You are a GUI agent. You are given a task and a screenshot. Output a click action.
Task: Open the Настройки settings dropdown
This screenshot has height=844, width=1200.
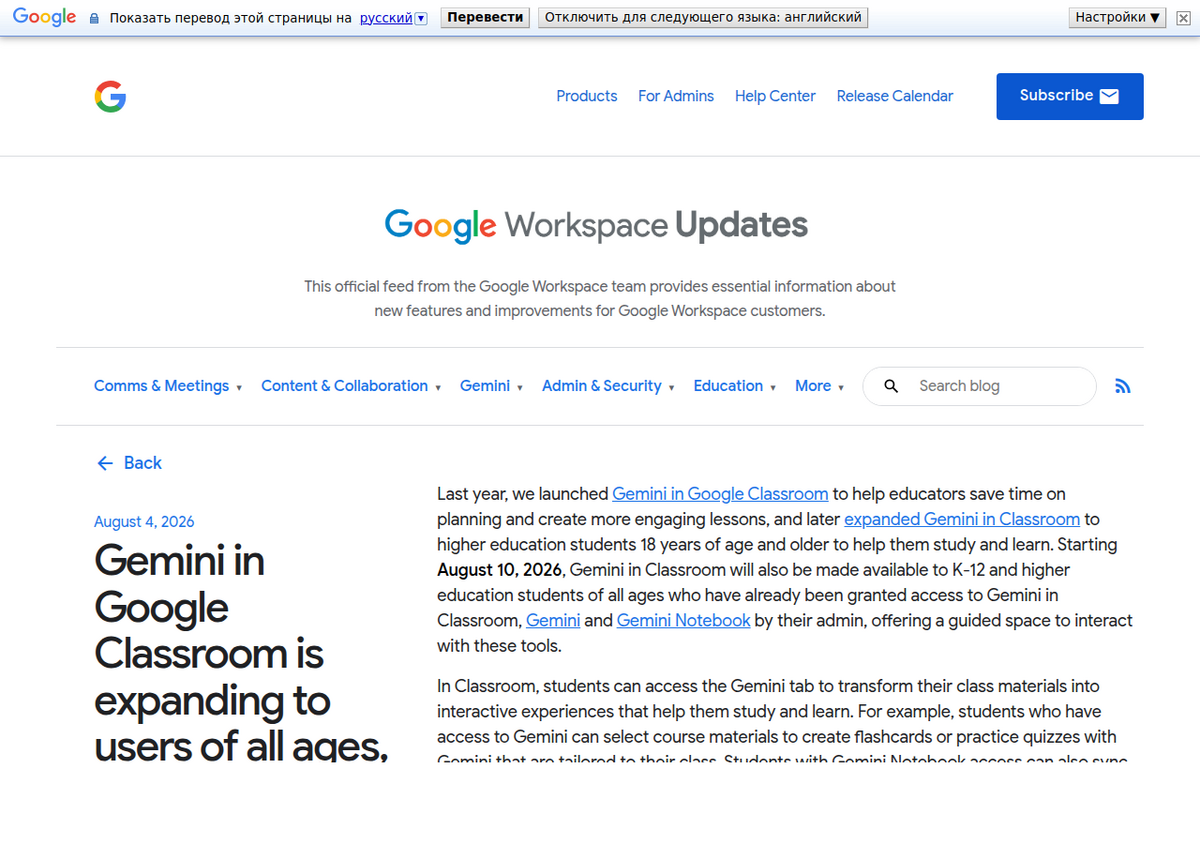[1117, 17]
